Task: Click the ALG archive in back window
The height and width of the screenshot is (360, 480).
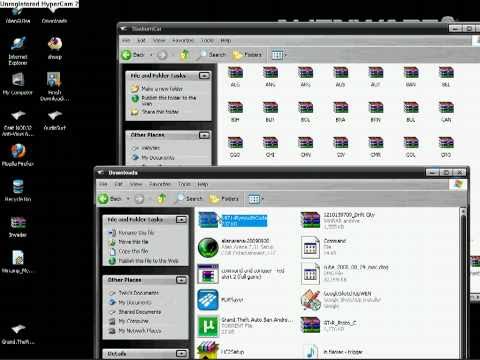Action: pyautogui.click(x=235, y=76)
